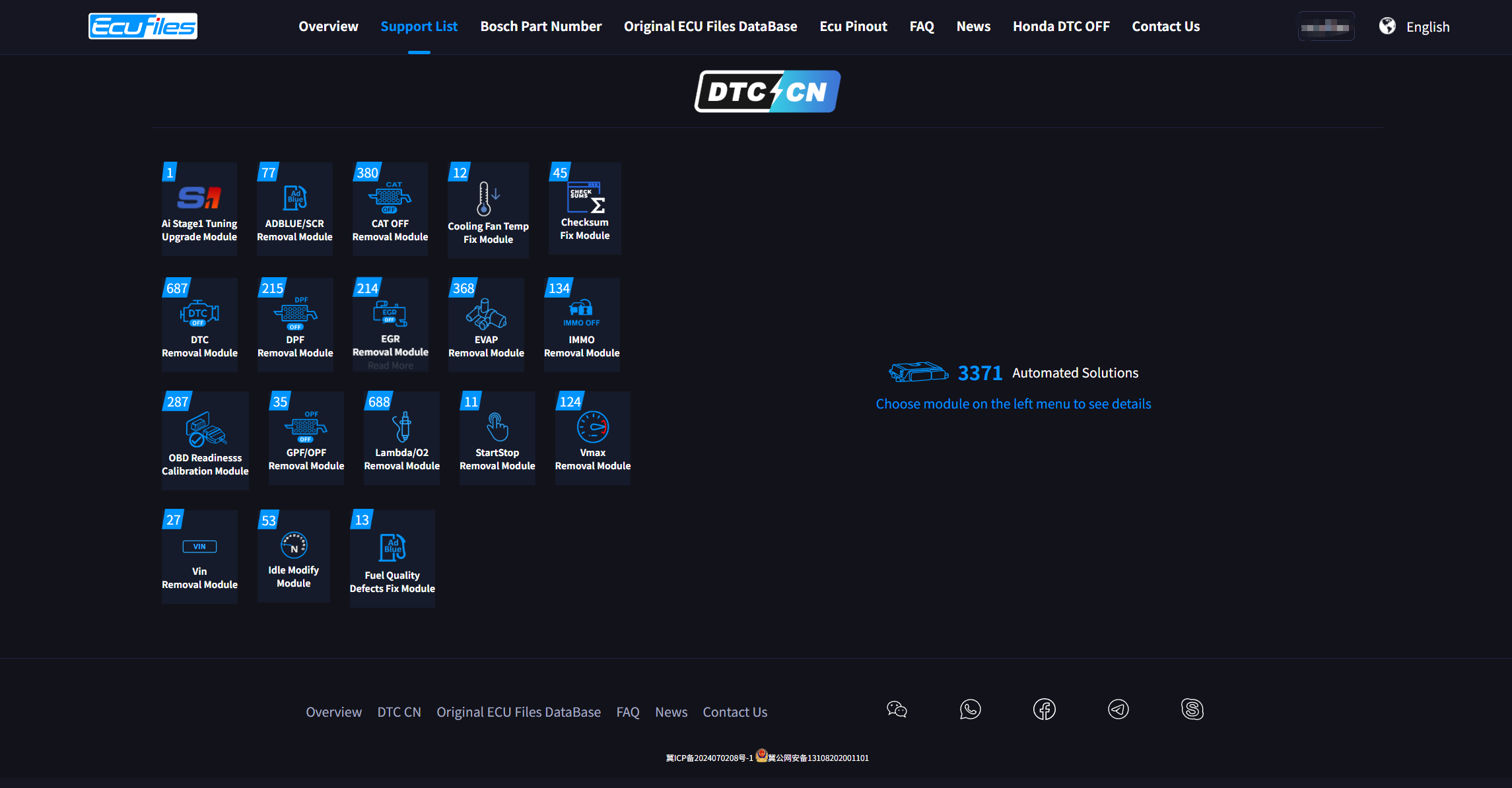Screen dimensions: 1512x788
Task: Go to the Overview tab in header
Action: point(328,26)
